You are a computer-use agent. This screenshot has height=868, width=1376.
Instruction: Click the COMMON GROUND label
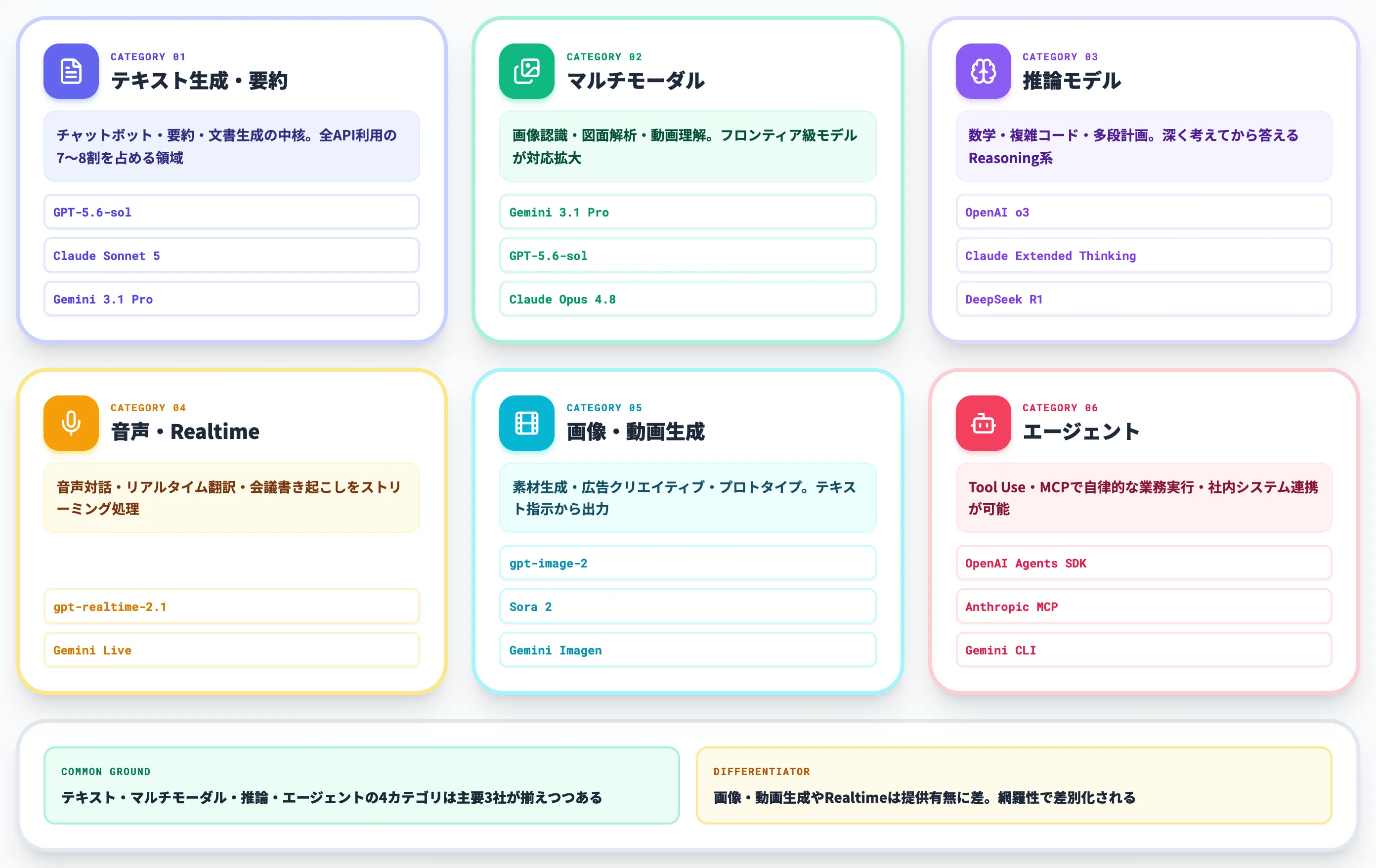point(106,772)
